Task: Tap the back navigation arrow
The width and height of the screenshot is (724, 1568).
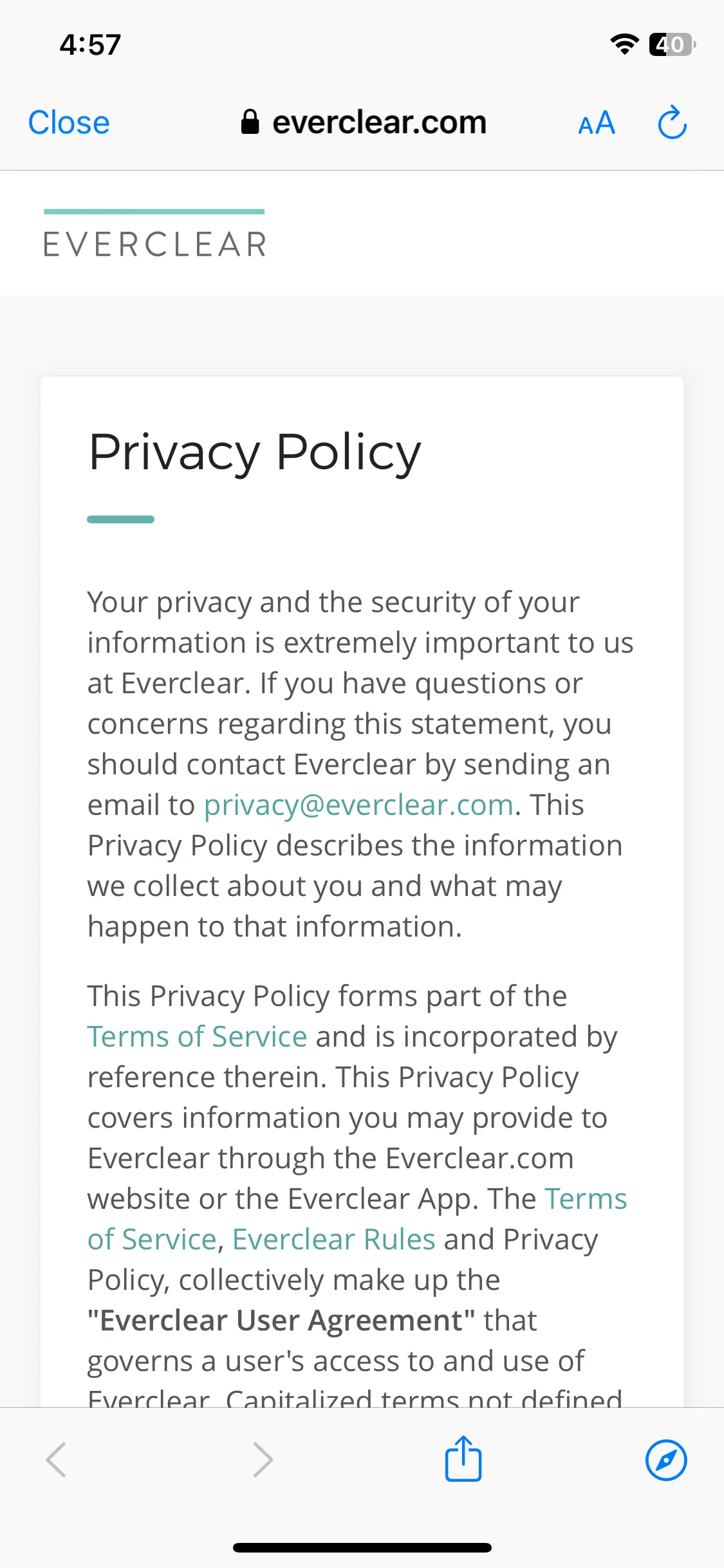Action: click(56, 1460)
